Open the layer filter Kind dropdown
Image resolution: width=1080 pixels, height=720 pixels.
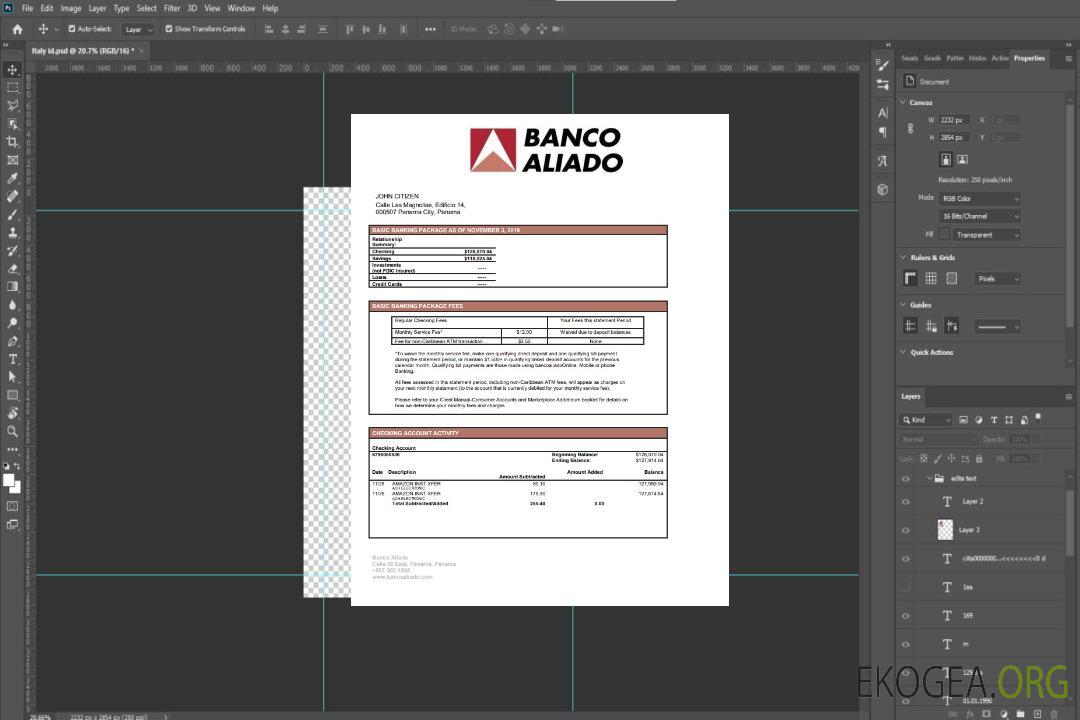point(926,420)
